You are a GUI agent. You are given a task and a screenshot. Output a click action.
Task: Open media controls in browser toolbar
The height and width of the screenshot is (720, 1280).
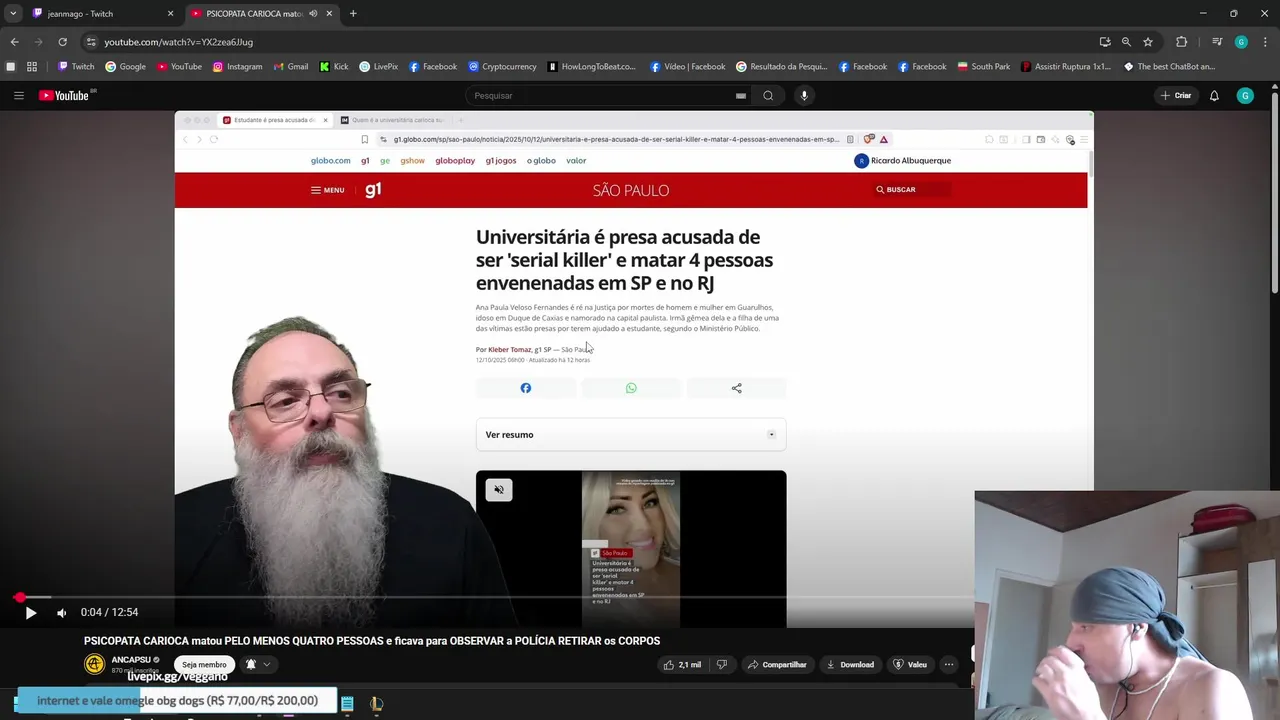1217,42
